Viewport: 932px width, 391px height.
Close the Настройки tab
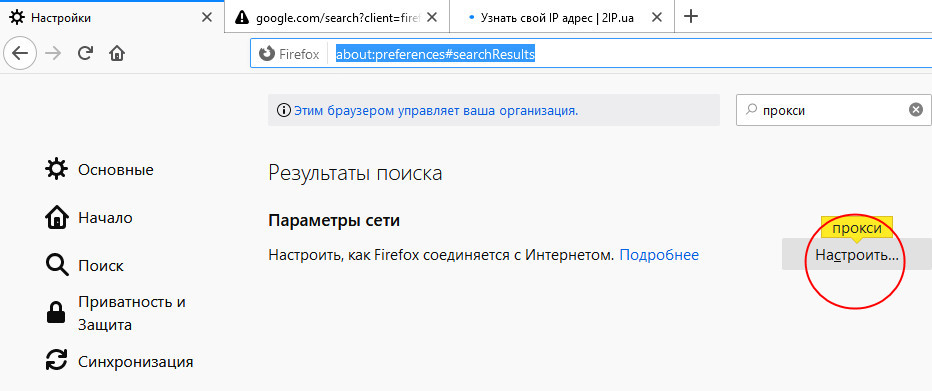point(206,18)
